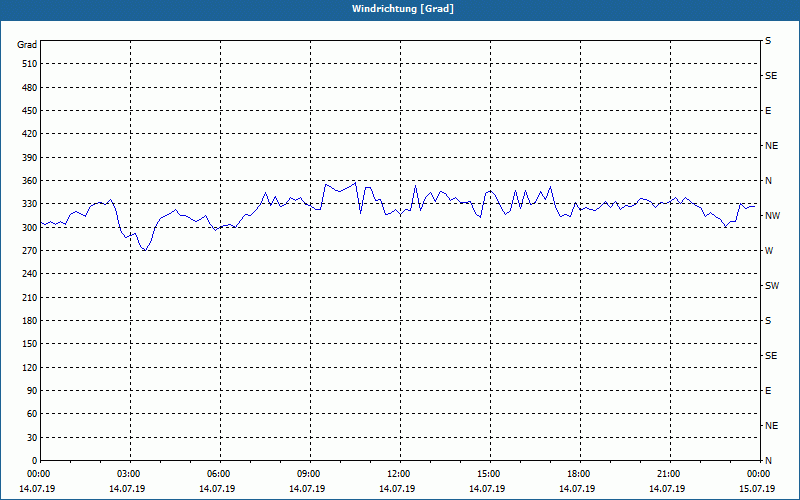This screenshot has width=800, height=500.
Task: Select the 60 value on the degree axis
Action: [x=32, y=414]
